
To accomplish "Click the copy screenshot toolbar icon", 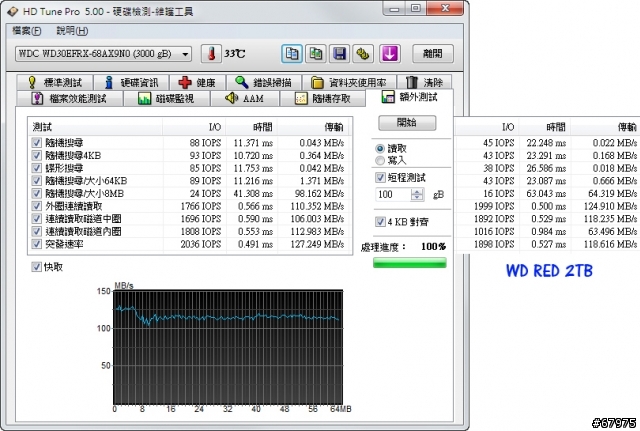I will (316, 54).
